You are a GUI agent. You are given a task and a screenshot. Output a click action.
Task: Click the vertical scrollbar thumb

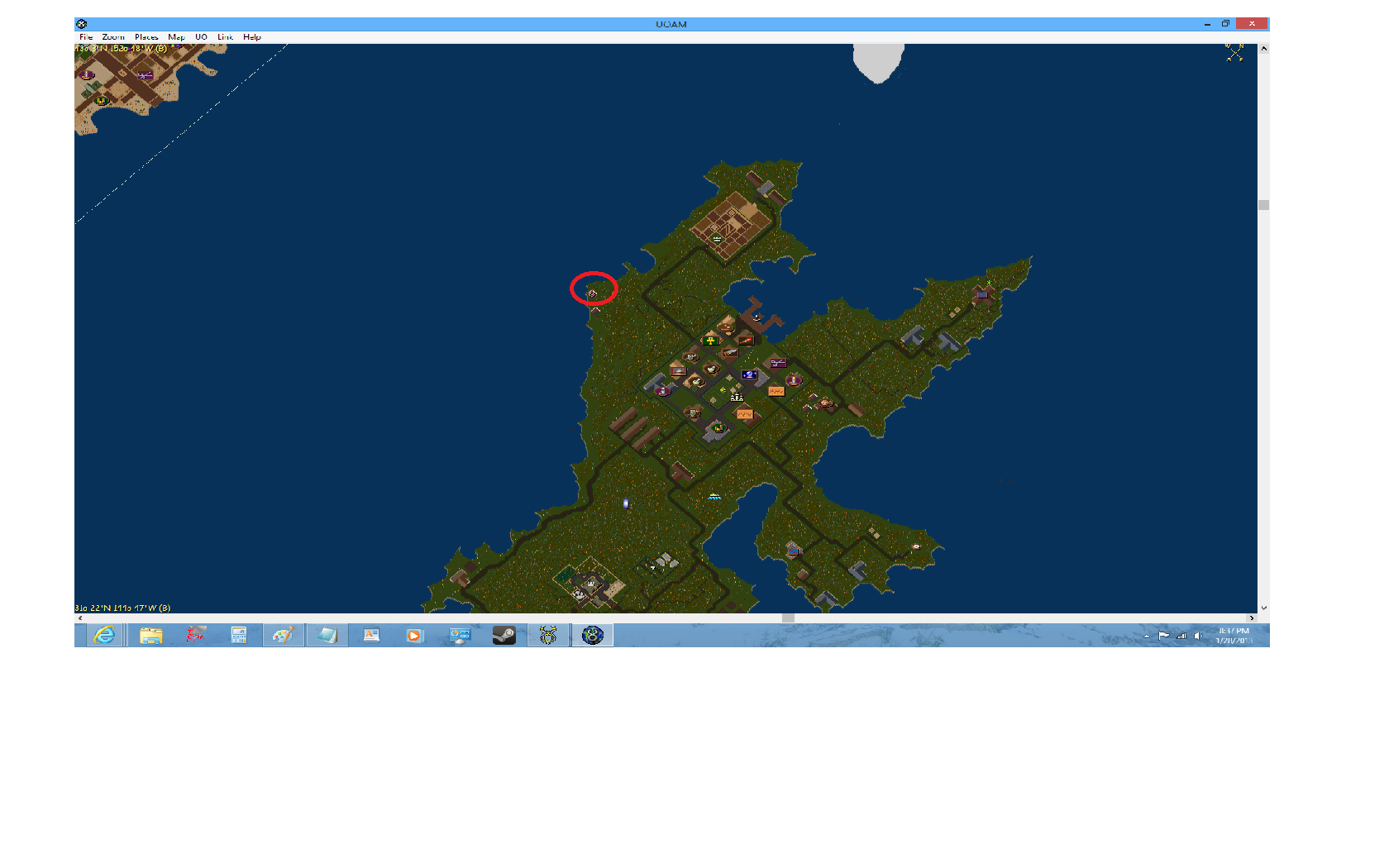click(1263, 205)
